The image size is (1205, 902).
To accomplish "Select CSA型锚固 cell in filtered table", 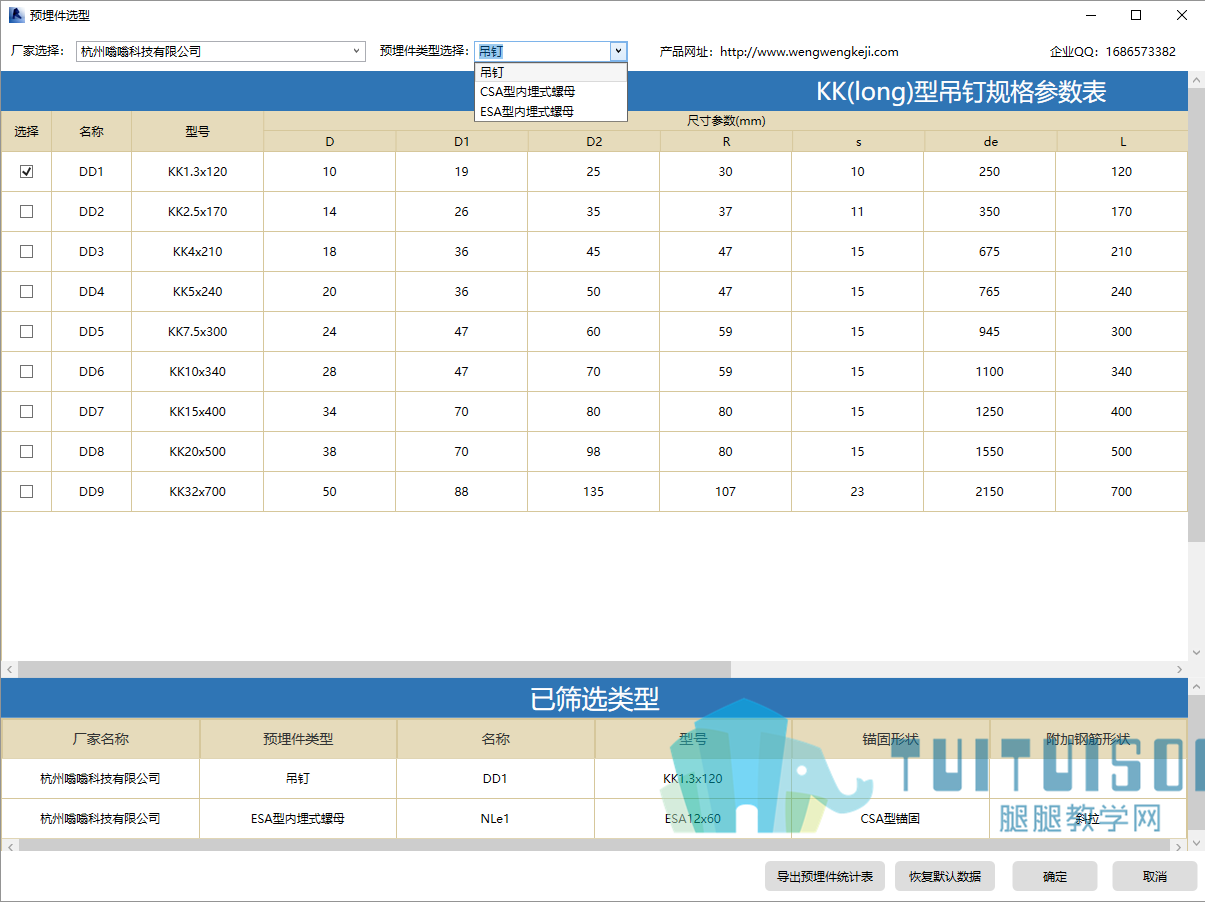I will (890, 818).
